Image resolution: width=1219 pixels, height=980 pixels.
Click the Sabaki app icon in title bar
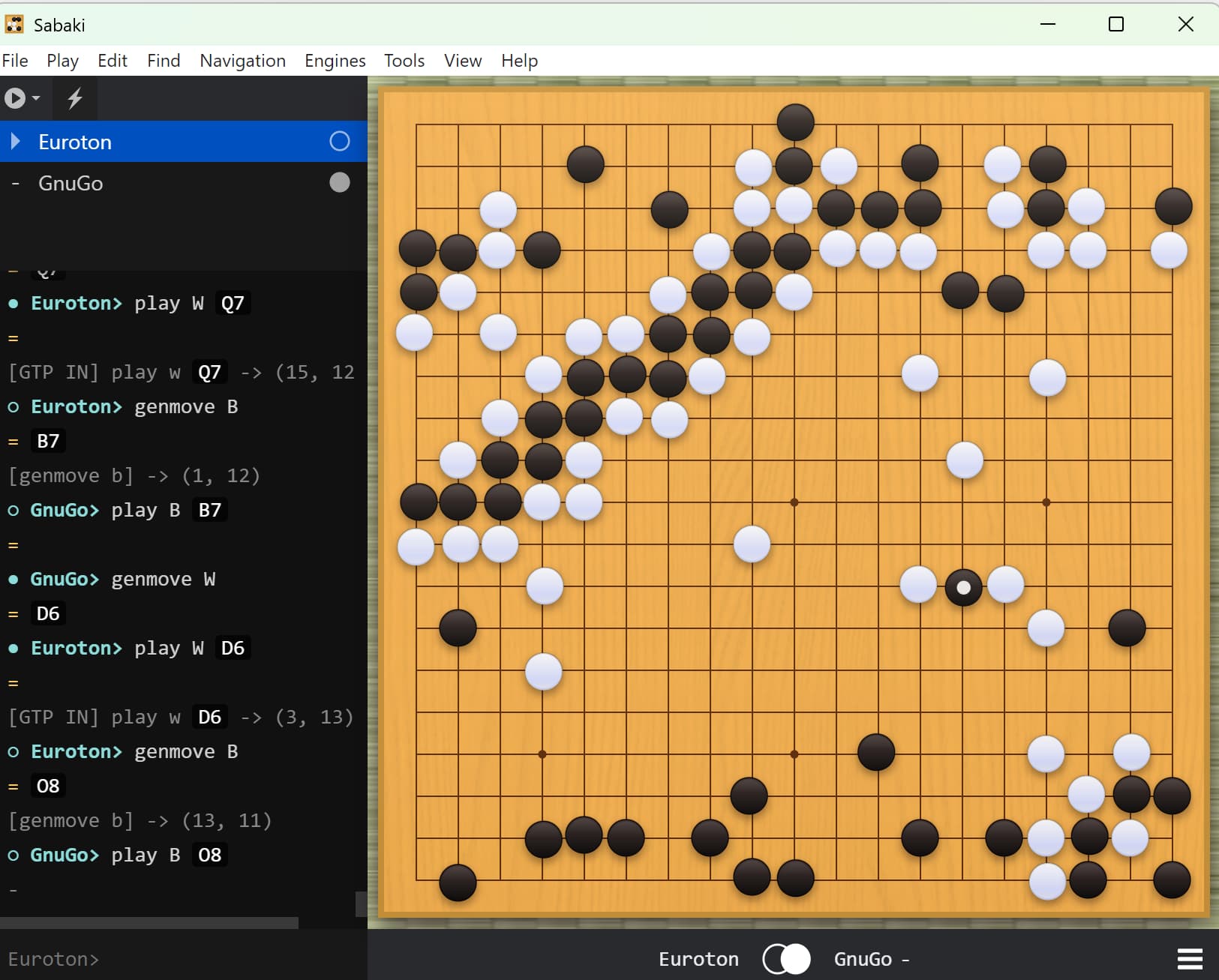14,25
